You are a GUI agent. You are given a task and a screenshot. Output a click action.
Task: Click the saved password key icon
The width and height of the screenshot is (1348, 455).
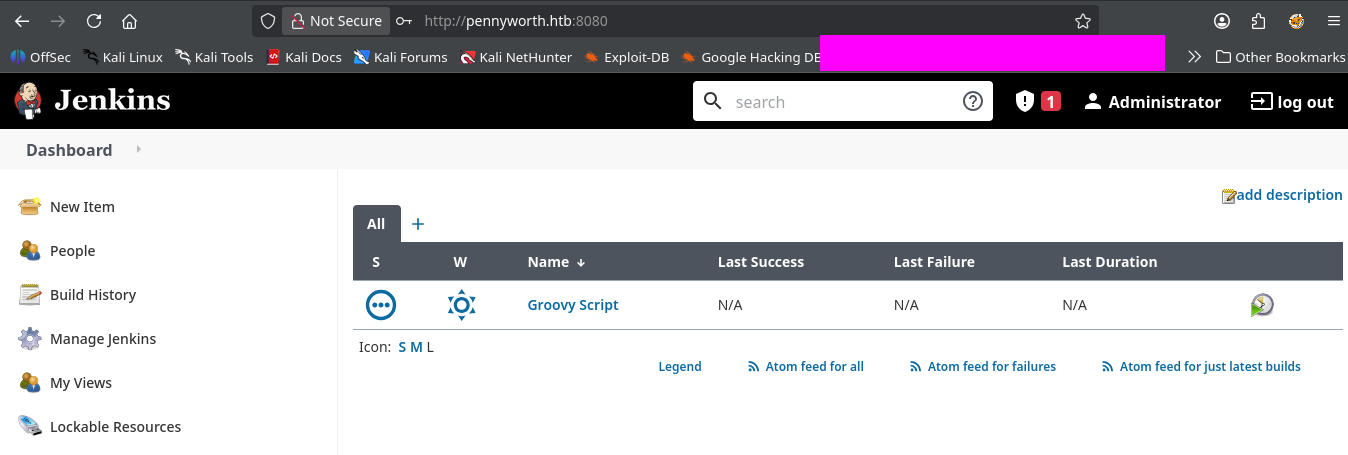click(403, 20)
